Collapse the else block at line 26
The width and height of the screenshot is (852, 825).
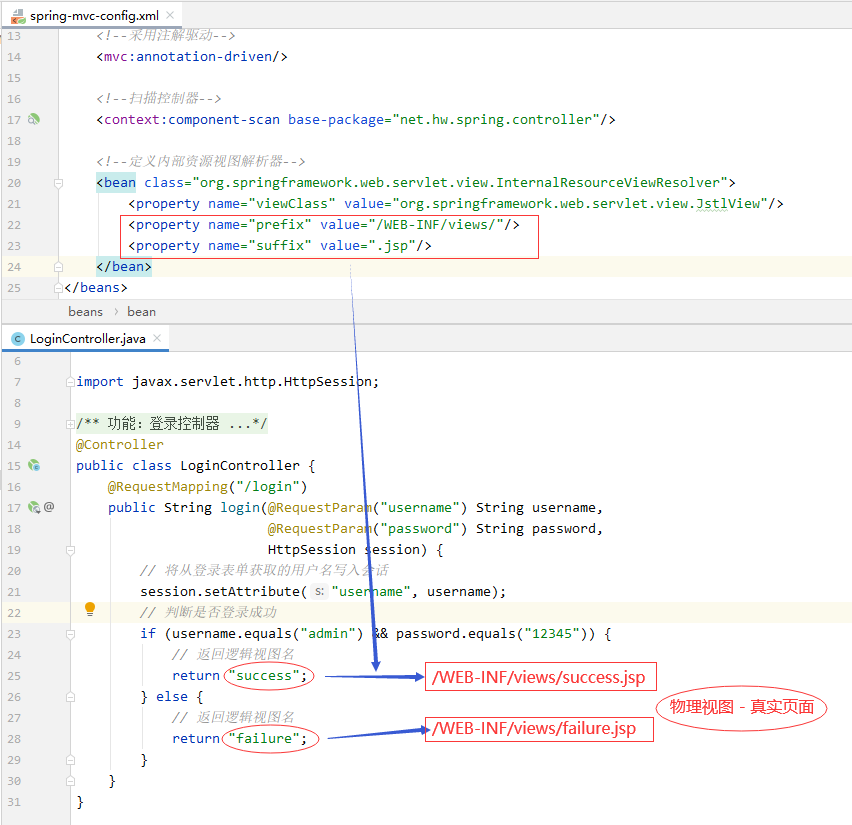70,697
